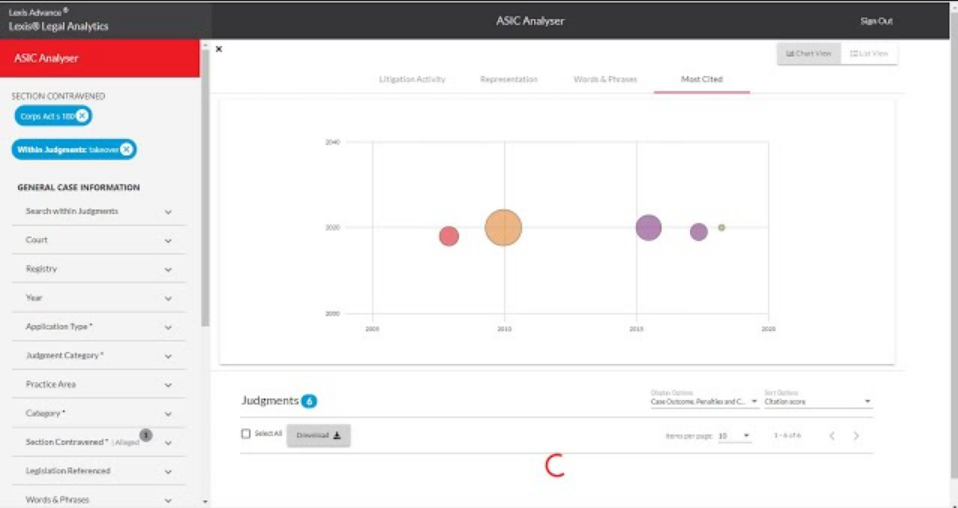This screenshot has width=958, height=508.
Task: Click the sidebar vertical scrollbar
Action: [x=205, y=188]
